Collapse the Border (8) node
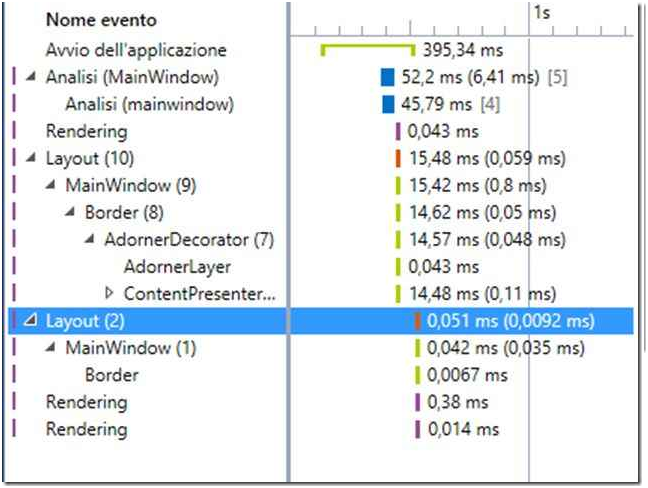Viewport: 648px width, 488px height. click(70, 212)
